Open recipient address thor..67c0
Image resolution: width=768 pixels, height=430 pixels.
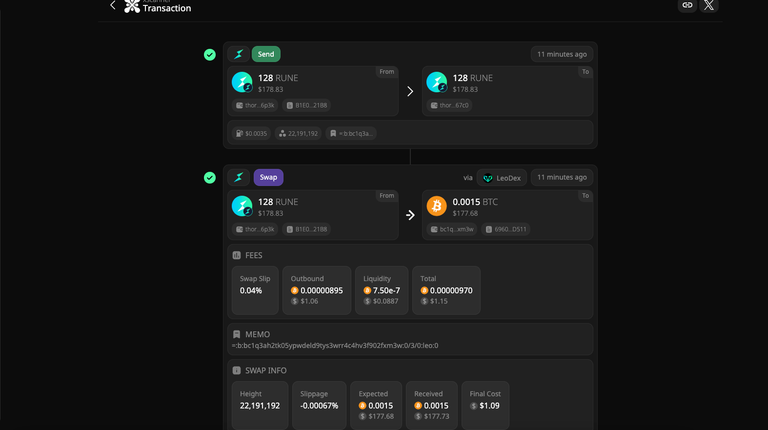click(x=449, y=105)
